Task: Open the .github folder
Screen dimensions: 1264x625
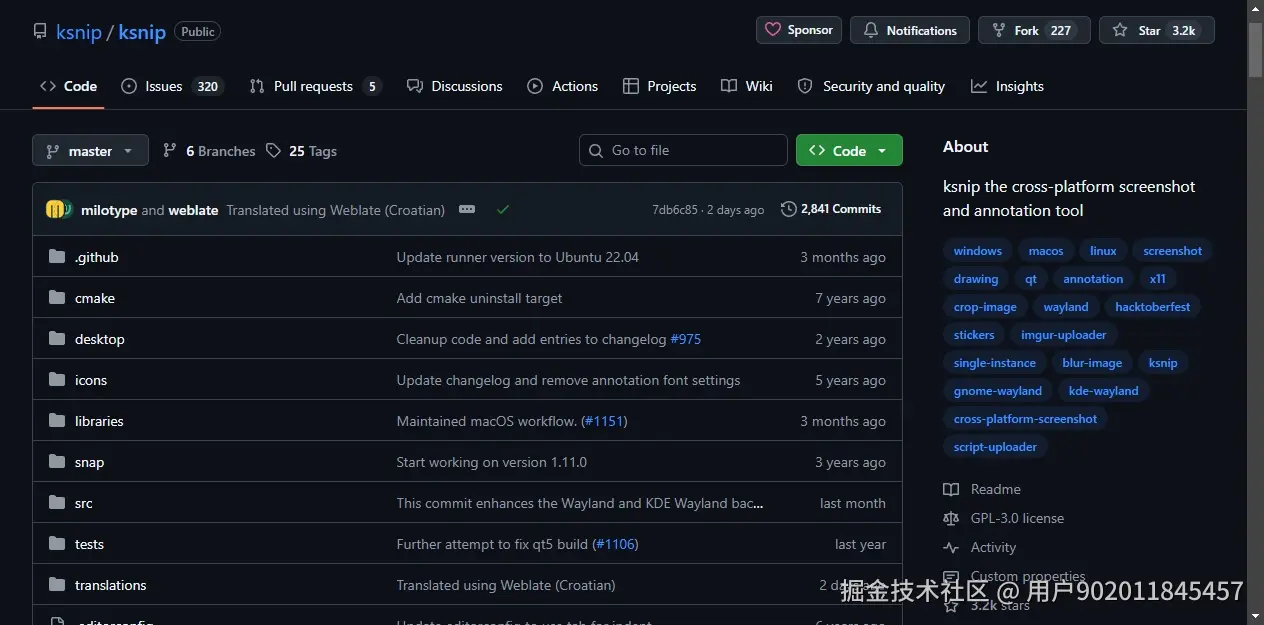Action: click(97, 257)
